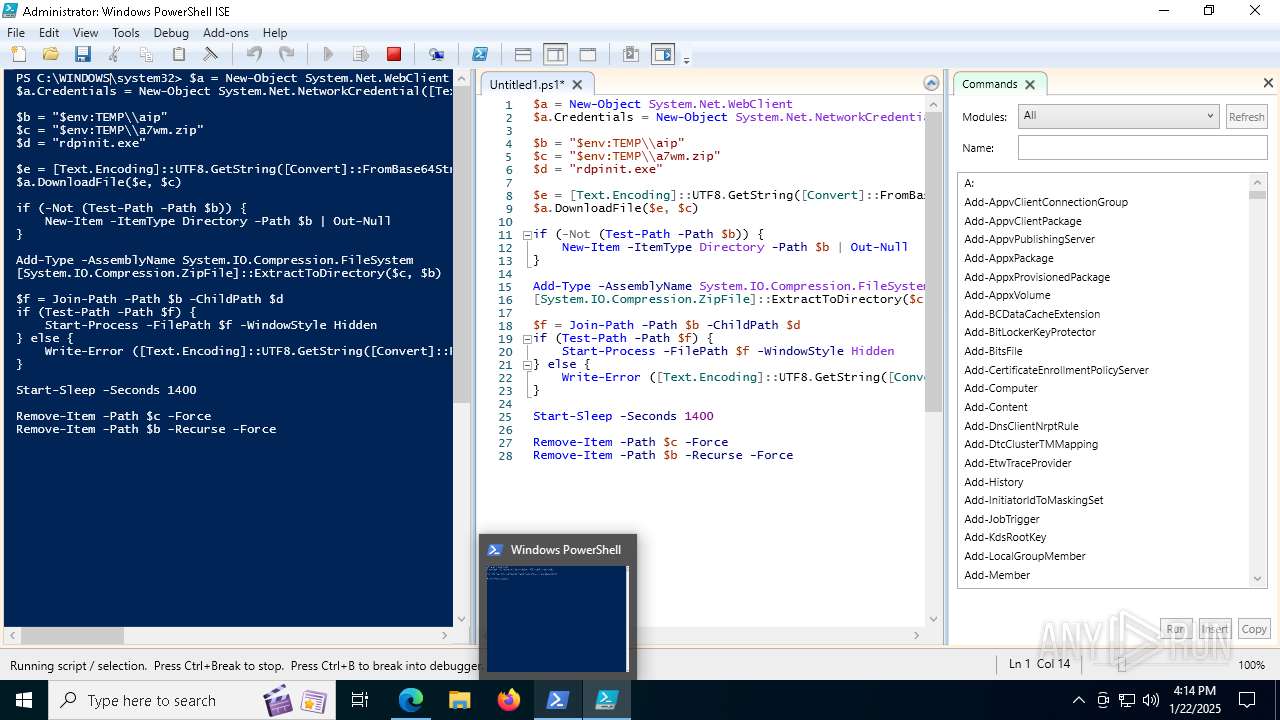The image size is (1280, 720).
Task: Click the Paste clipboard icon
Action: pos(178,54)
